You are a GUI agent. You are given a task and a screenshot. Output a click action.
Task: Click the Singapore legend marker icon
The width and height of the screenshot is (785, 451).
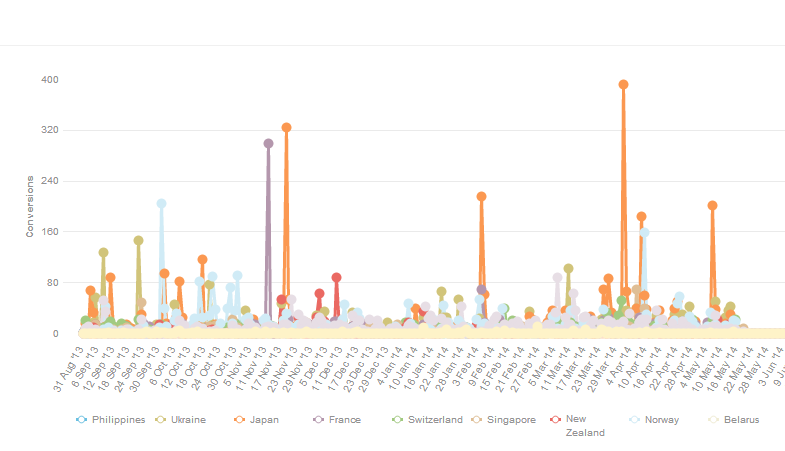477,420
